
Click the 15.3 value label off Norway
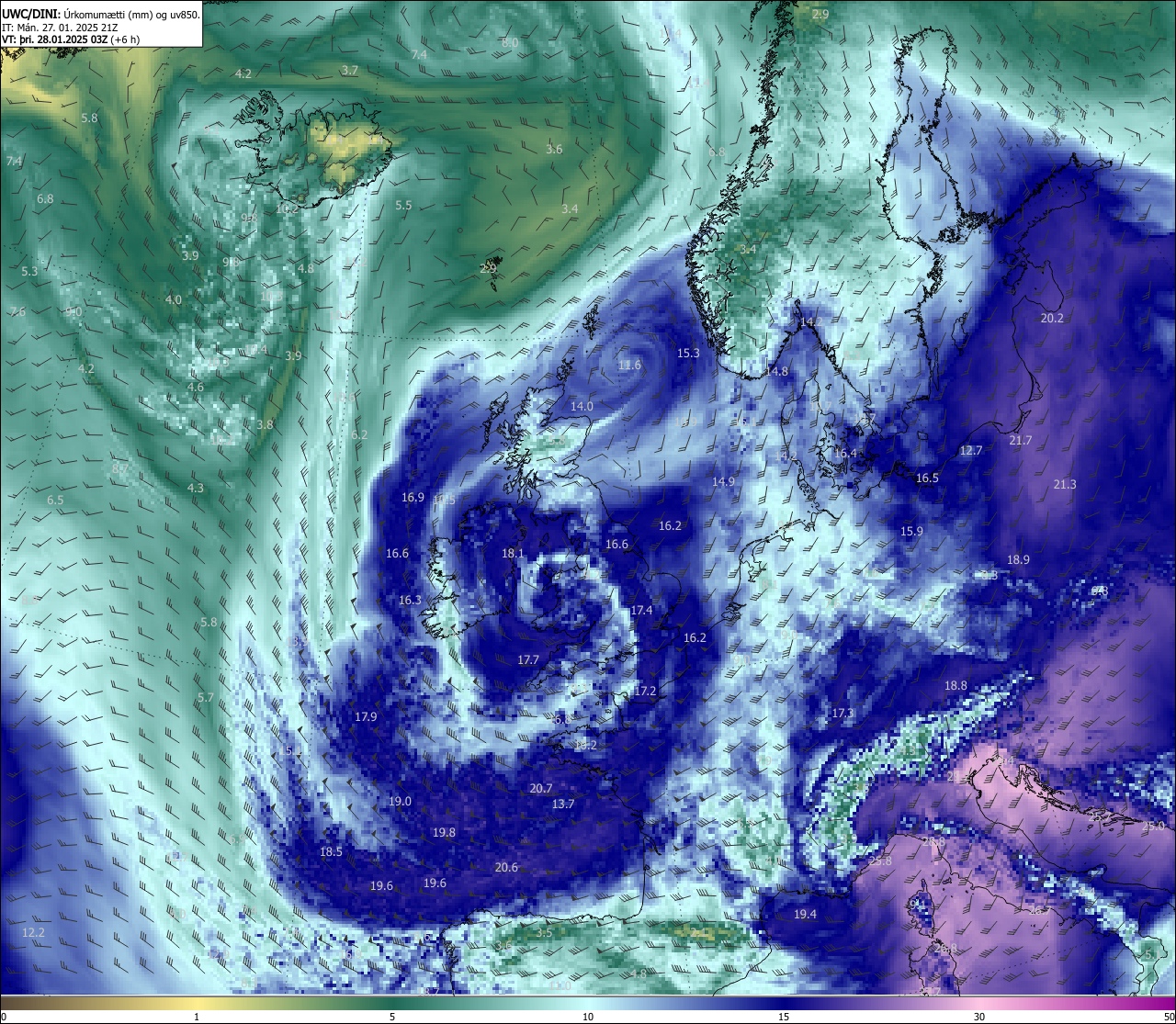click(x=688, y=353)
